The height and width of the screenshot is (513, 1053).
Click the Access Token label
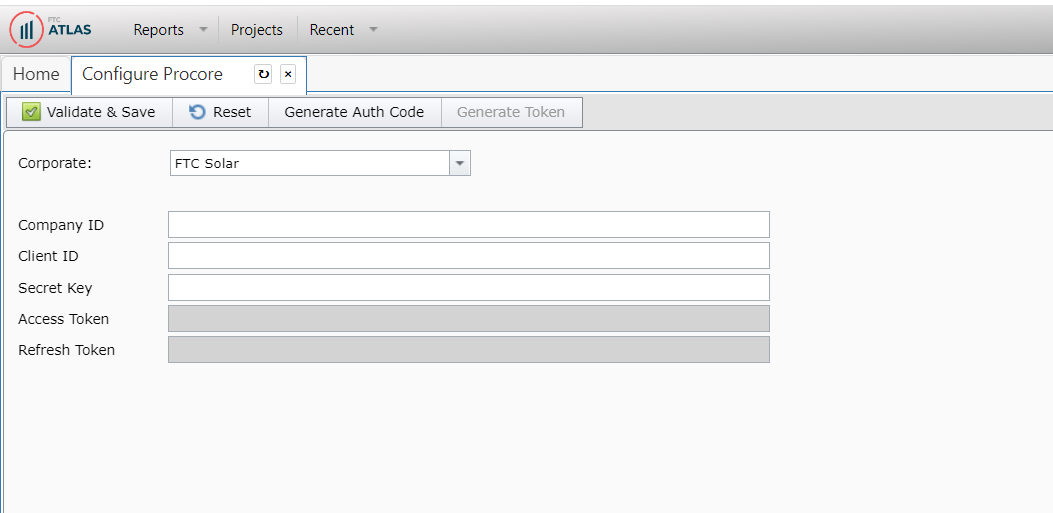pyautogui.click(x=64, y=319)
